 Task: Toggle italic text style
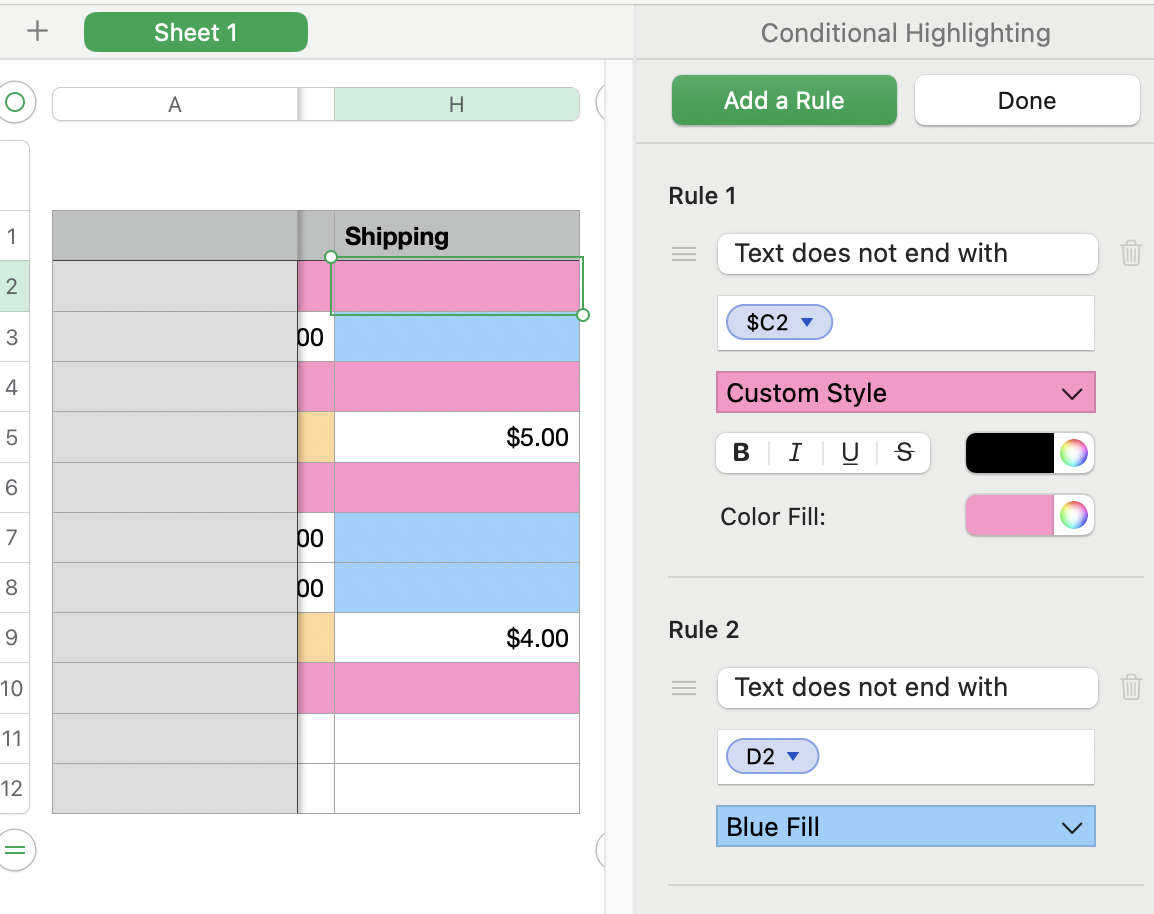(796, 453)
